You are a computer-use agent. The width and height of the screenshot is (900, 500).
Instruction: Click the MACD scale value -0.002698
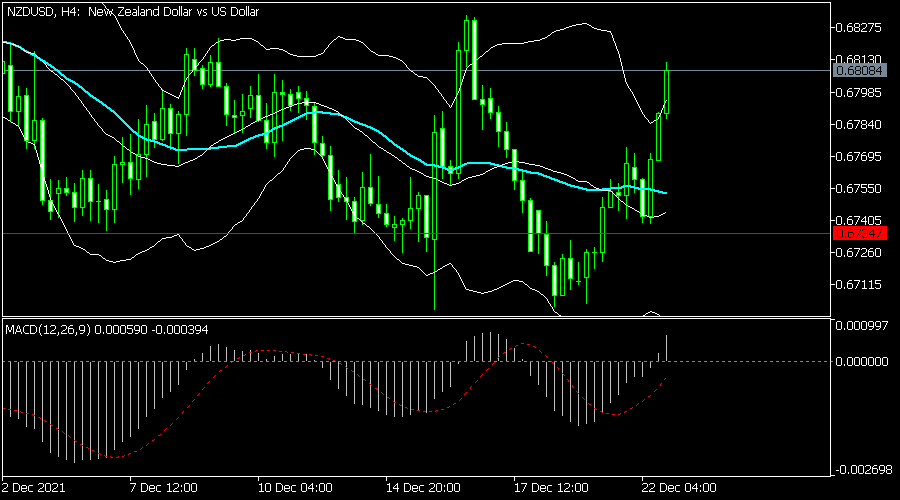tap(862, 470)
